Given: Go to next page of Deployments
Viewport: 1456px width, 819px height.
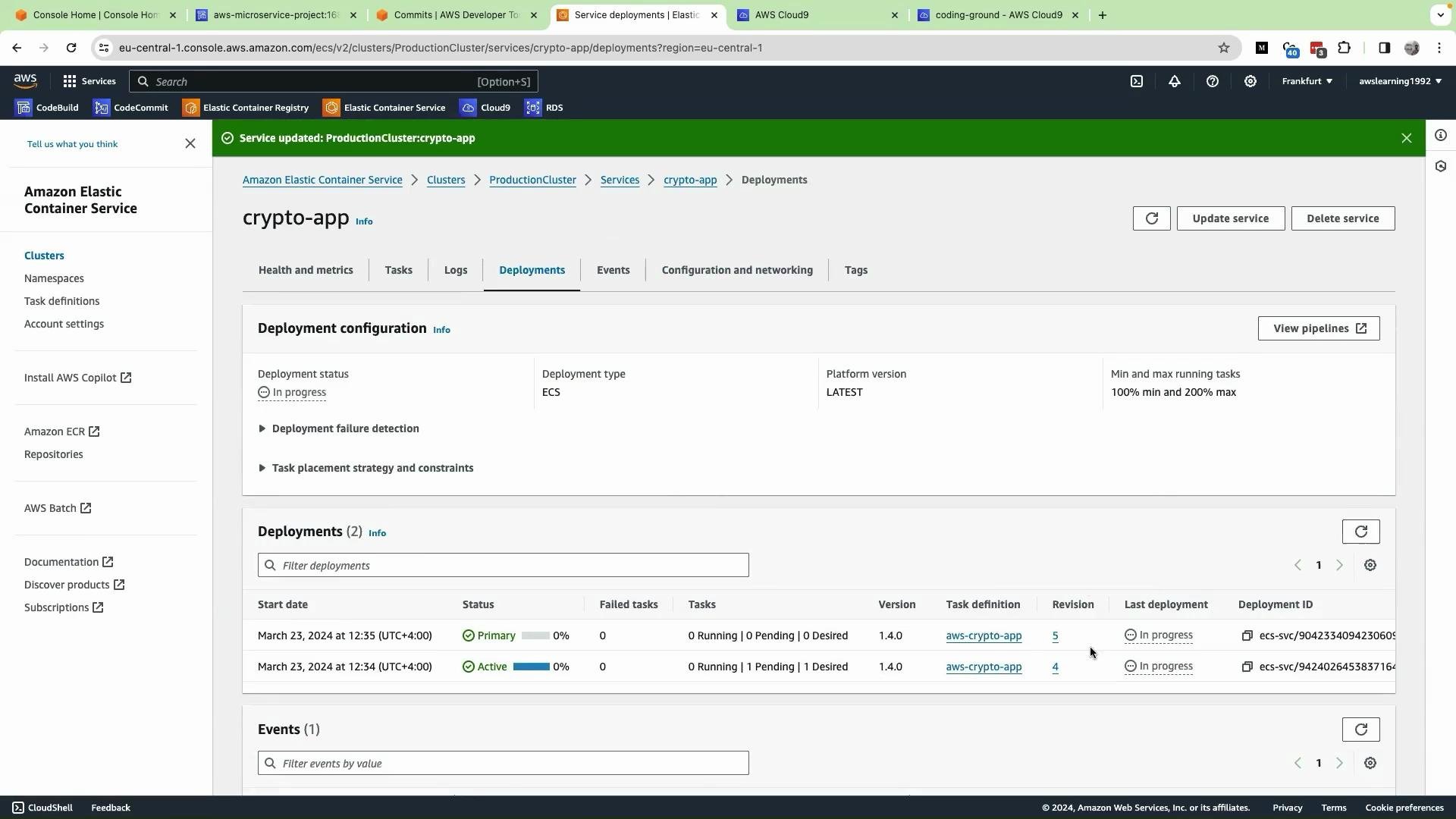Looking at the screenshot, I should click(x=1339, y=565).
